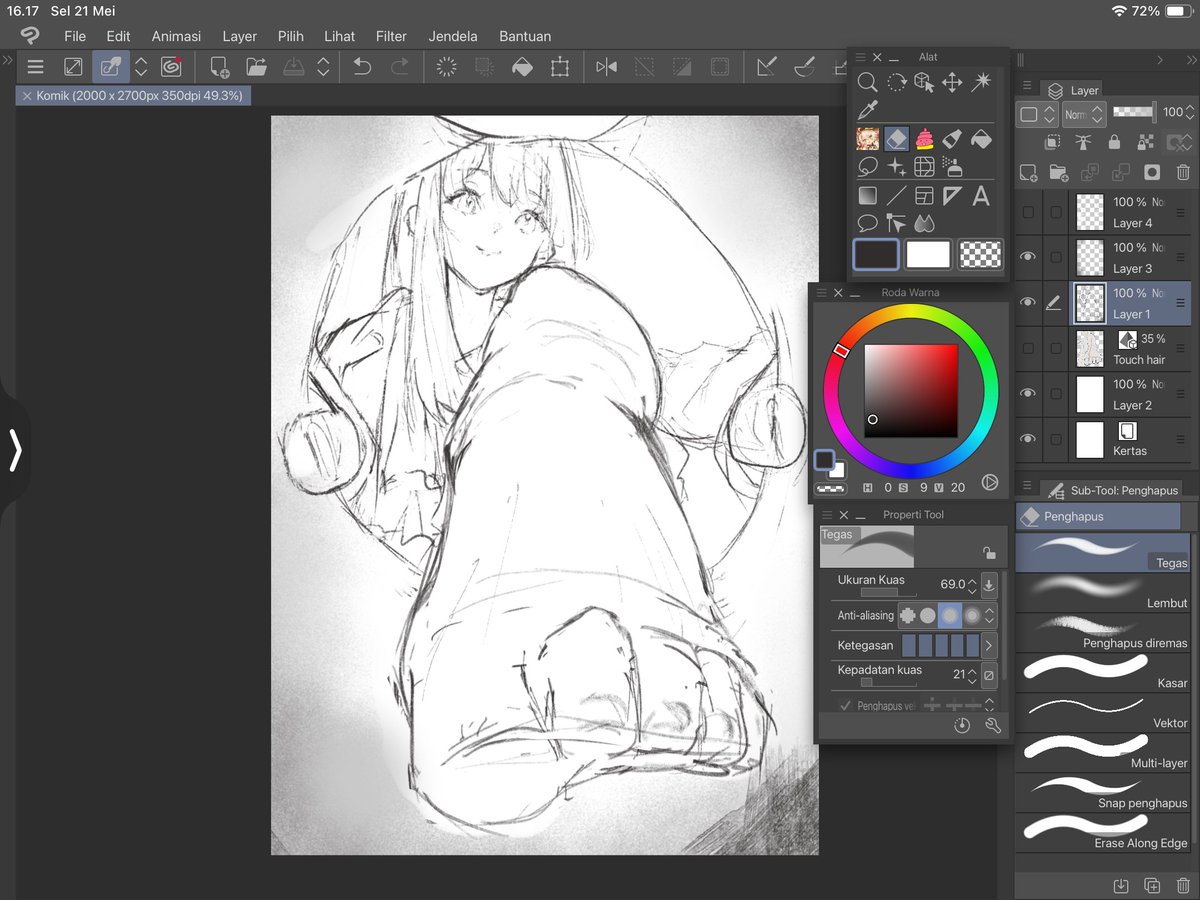
Task: Select the Paint bucket fill tool
Action: click(x=981, y=139)
